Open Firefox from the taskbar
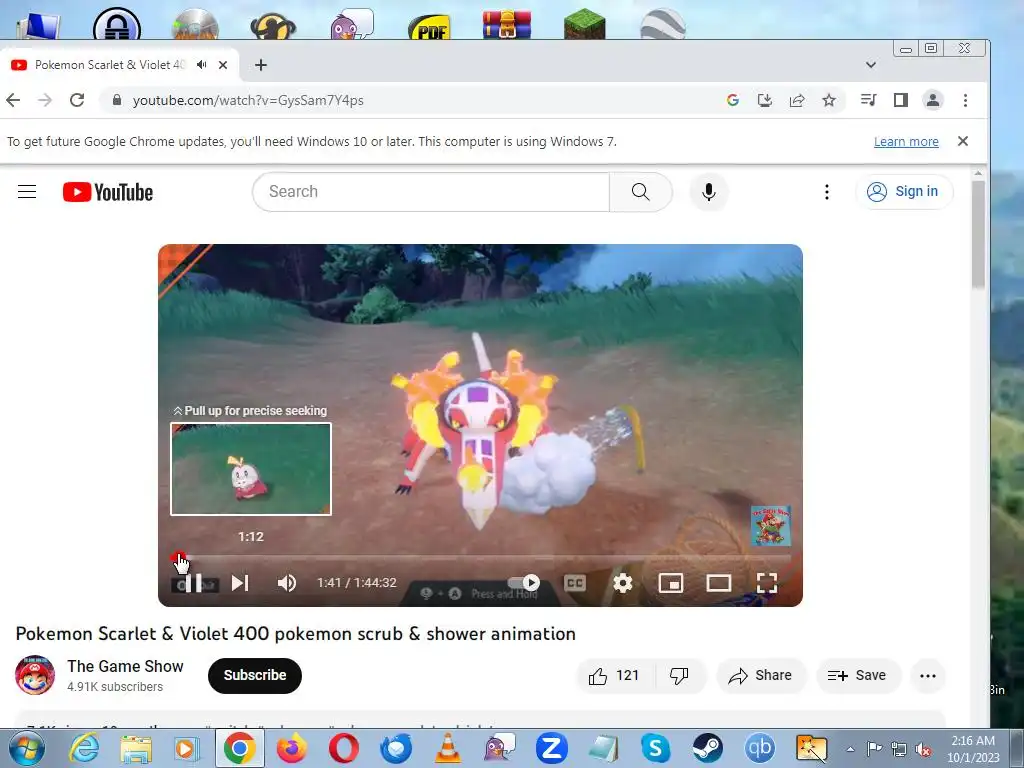Image resolution: width=1024 pixels, height=768 pixels. (x=291, y=748)
